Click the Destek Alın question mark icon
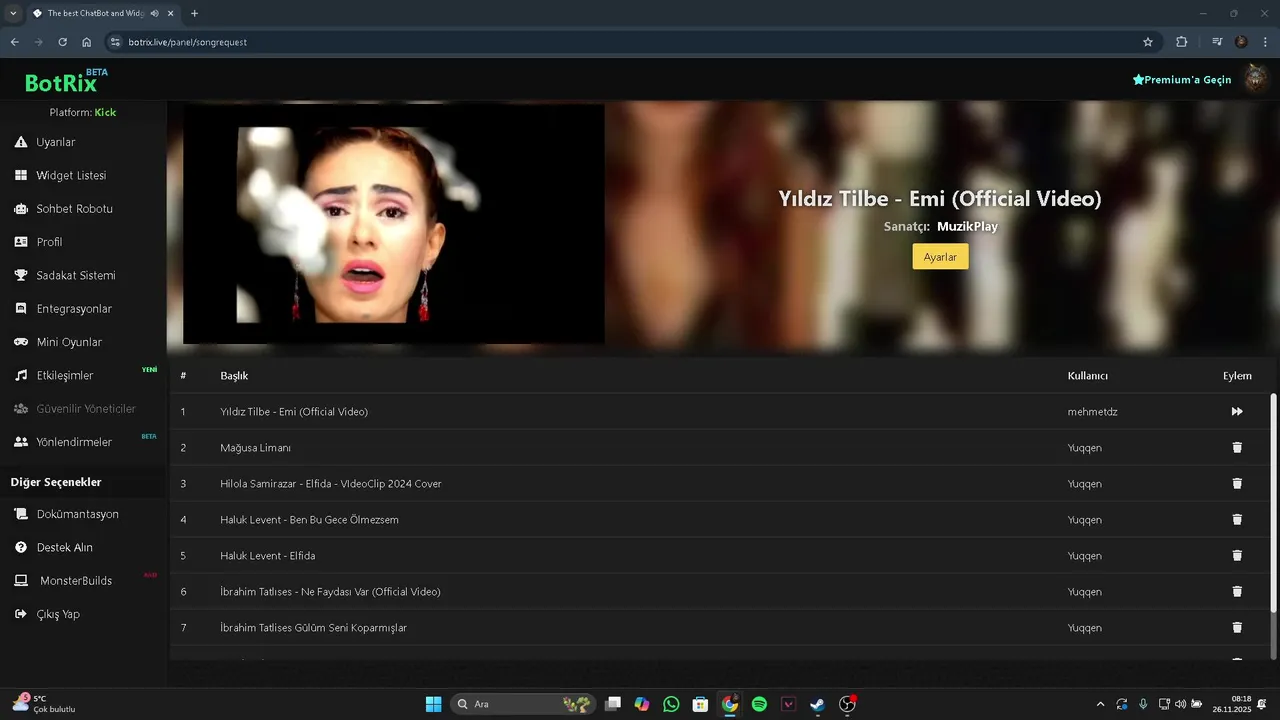This screenshot has width=1280, height=720. tap(21, 547)
